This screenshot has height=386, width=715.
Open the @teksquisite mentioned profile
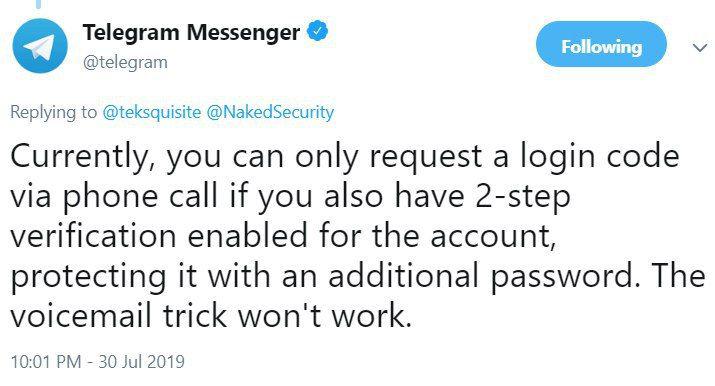click(x=152, y=112)
